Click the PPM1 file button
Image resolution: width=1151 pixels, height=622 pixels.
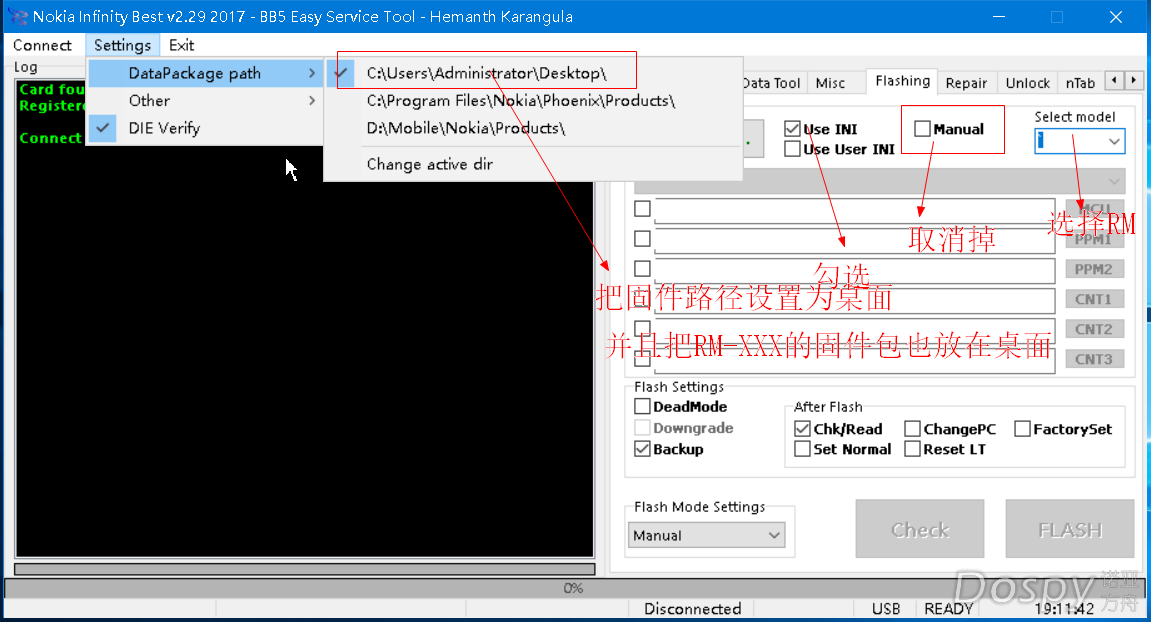click(1094, 239)
